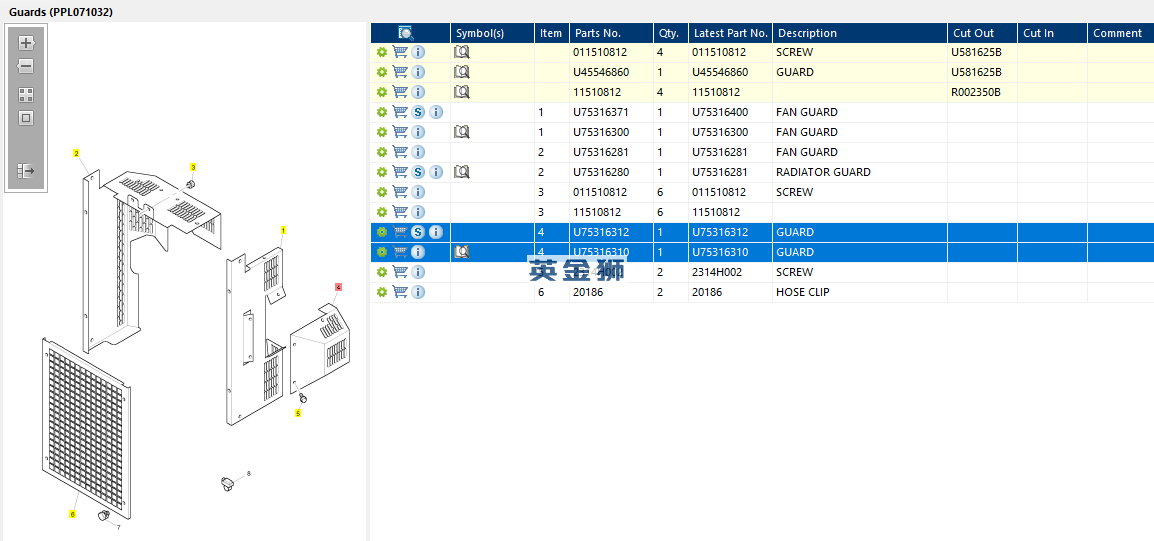Click gear icon for U75316310 GUARD
This screenshot has width=1154, height=541.
pos(381,252)
